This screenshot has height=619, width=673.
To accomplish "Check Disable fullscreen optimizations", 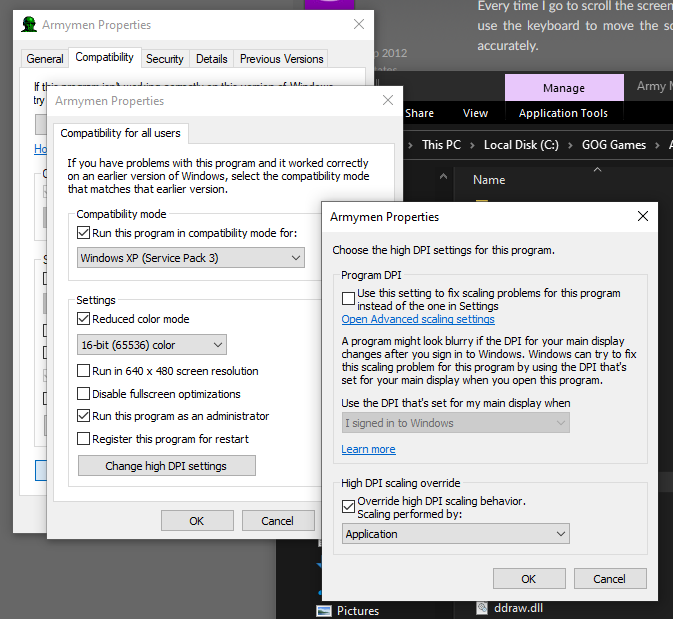I will pos(83,394).
